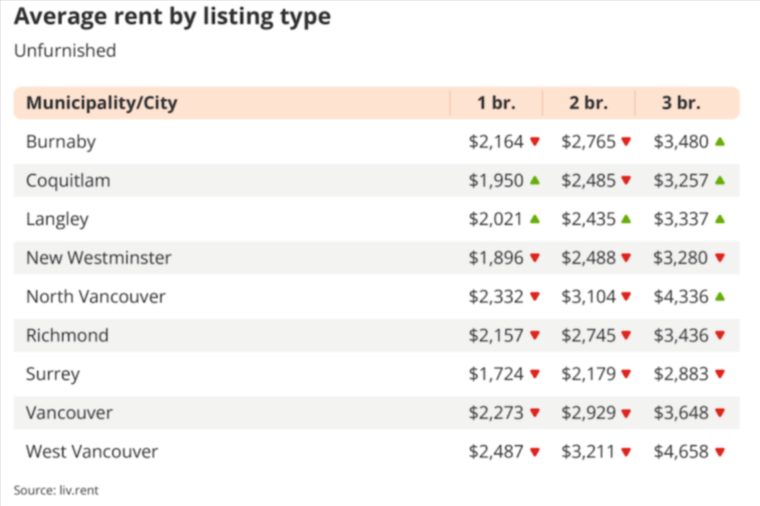
Task: Select the 1 br. column header
Action: pyautogui.click(x=495, y=103)
